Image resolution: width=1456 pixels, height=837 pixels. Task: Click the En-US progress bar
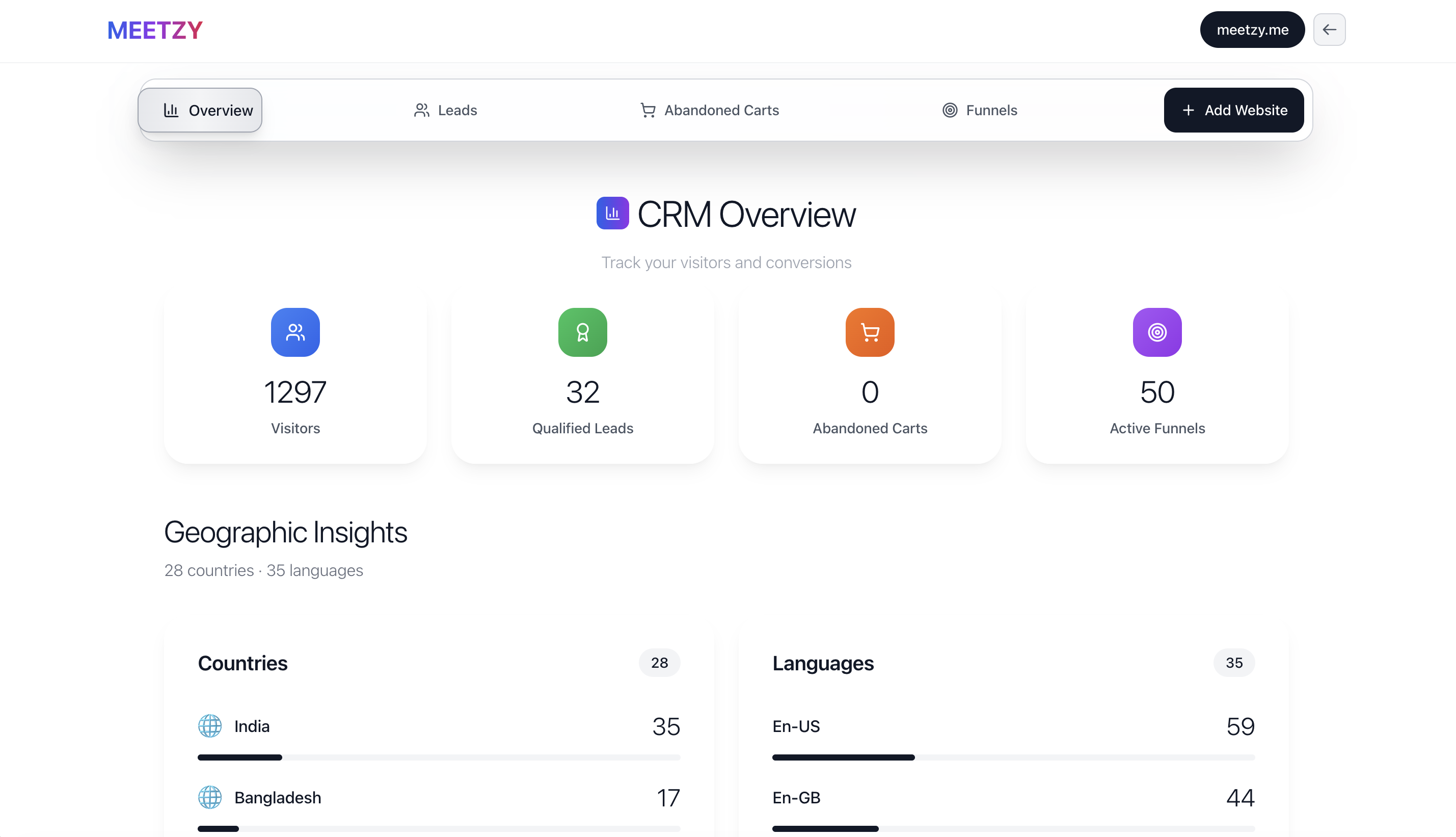coord(1013,757)
